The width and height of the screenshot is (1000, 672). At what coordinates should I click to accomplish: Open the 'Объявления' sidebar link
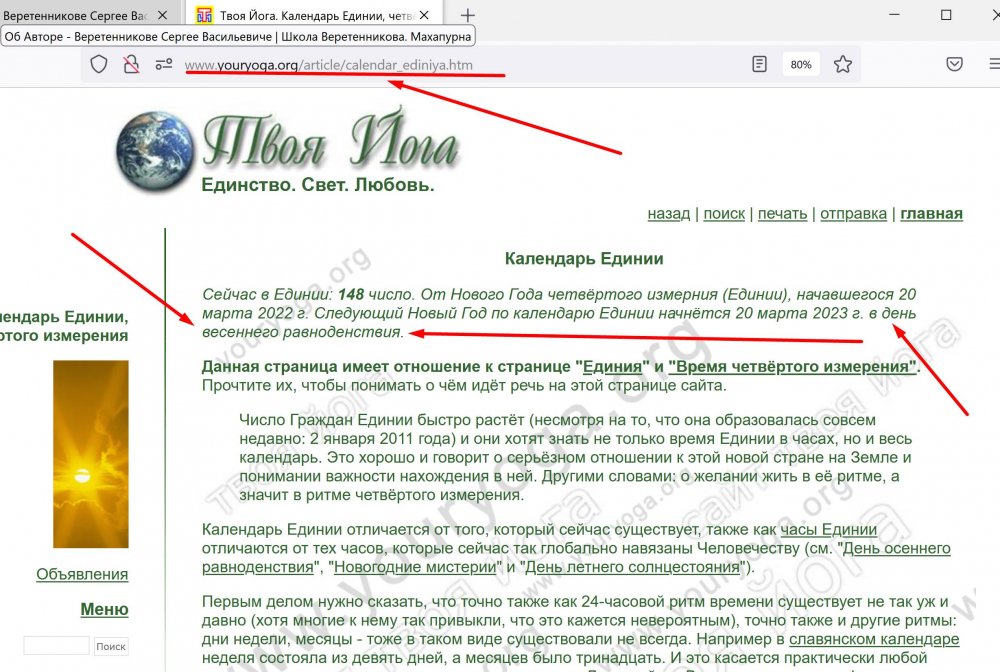point(82,574)
